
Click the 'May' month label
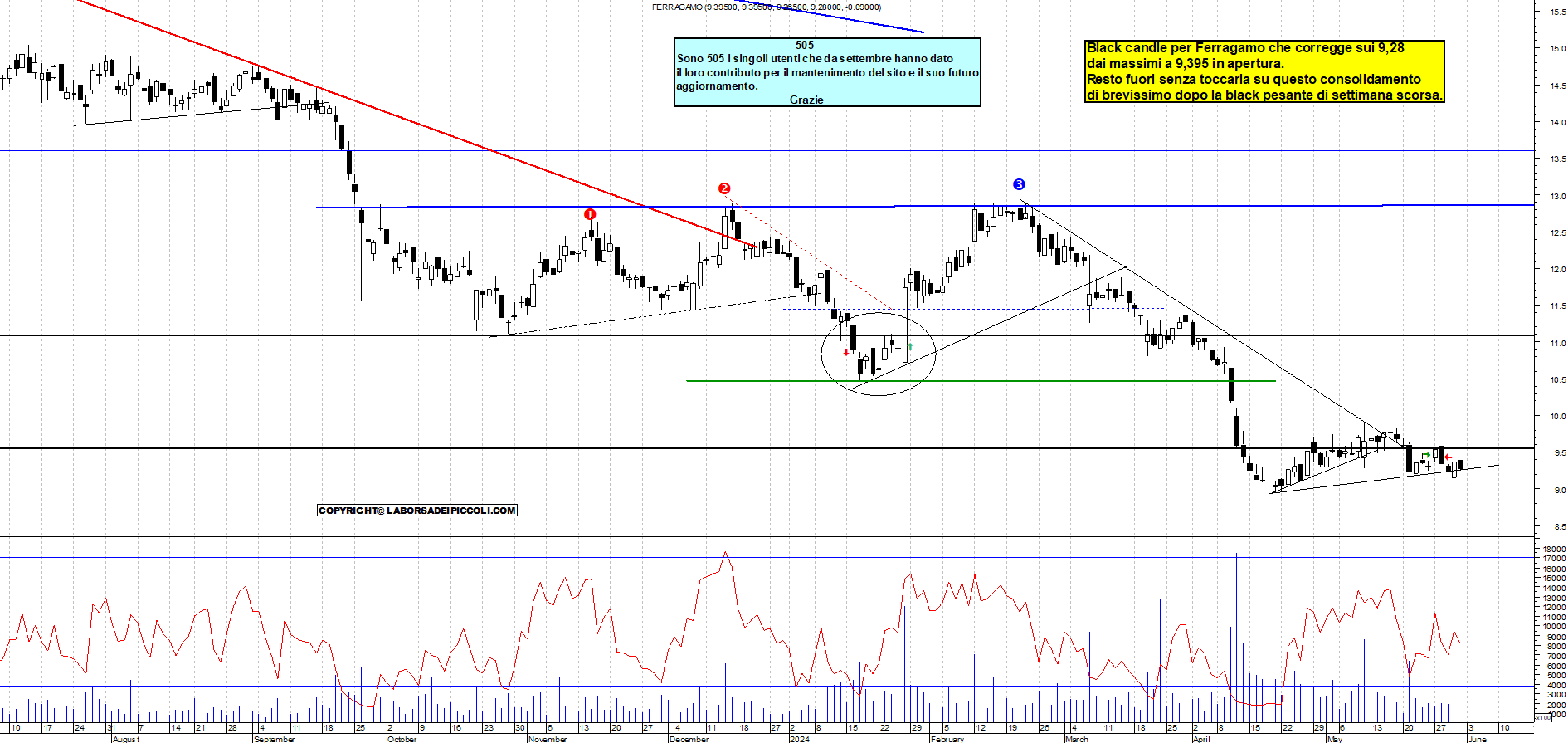point(1335,739)
